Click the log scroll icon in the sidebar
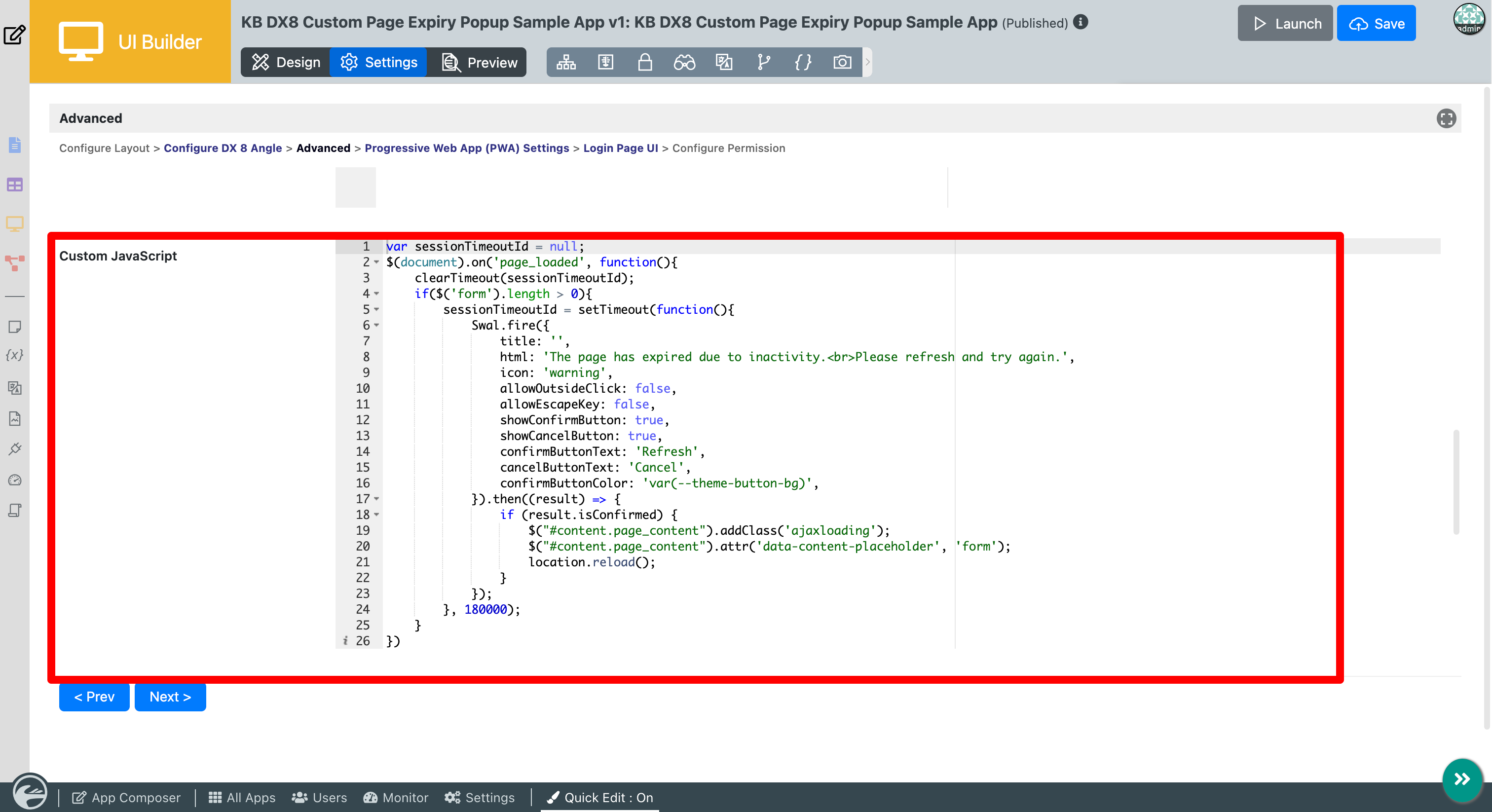Viewport: 1492px width, 812px height. pos(14,510)
